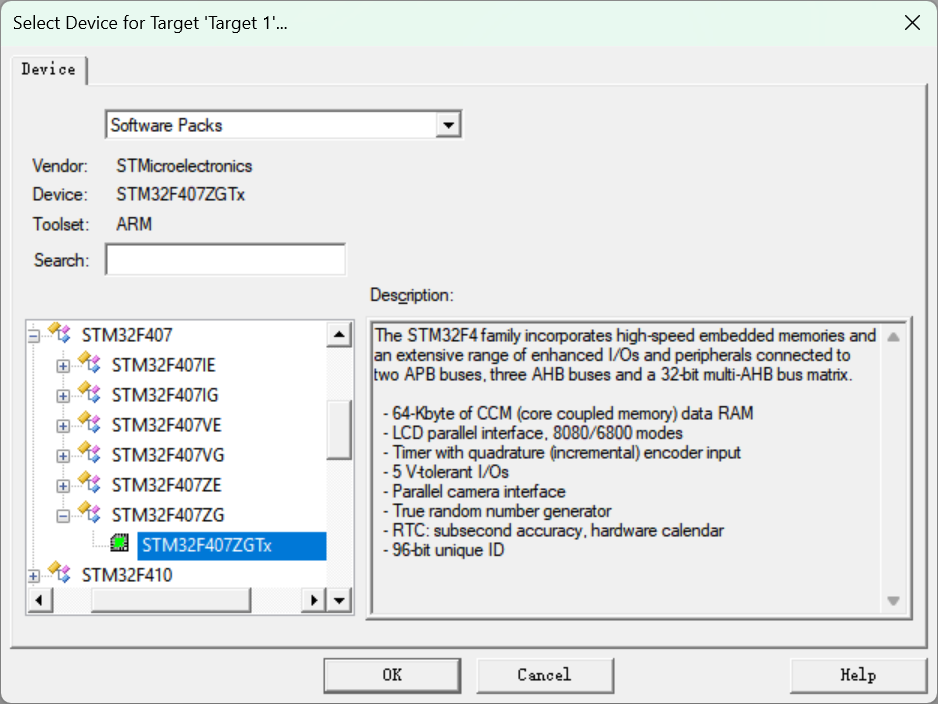
Task: Click the ARM toolset value
Action: click(134, 224)
